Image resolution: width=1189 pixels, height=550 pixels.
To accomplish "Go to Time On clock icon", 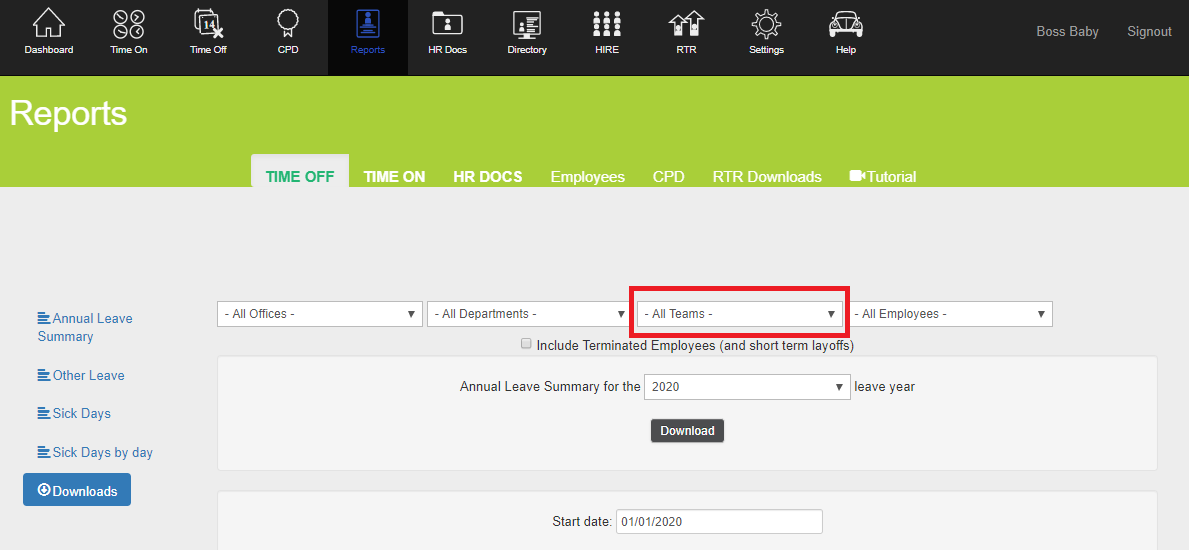I will pyautogui.click(x=128, y=24).
